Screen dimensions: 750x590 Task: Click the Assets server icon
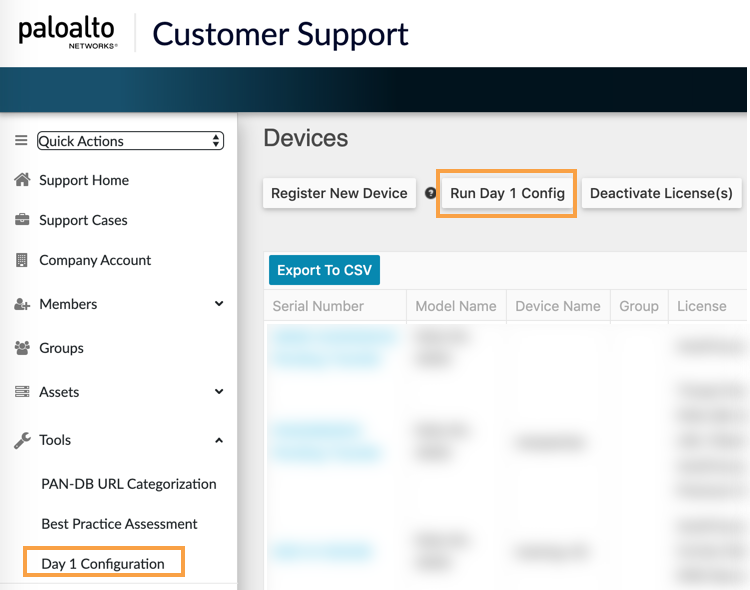point(21,392)
